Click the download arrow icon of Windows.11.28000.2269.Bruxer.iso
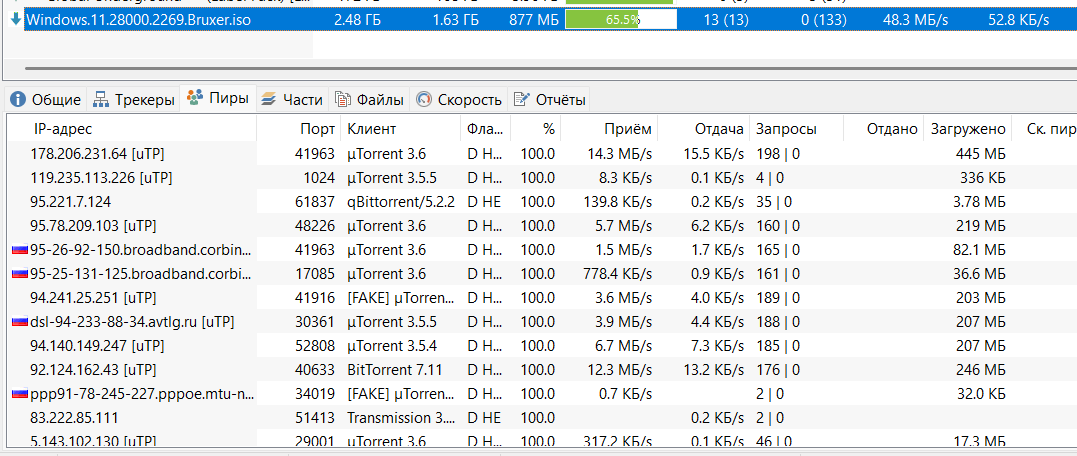Screen dimensions: 1077x456 pyautogui.click(x=16, y=19)
